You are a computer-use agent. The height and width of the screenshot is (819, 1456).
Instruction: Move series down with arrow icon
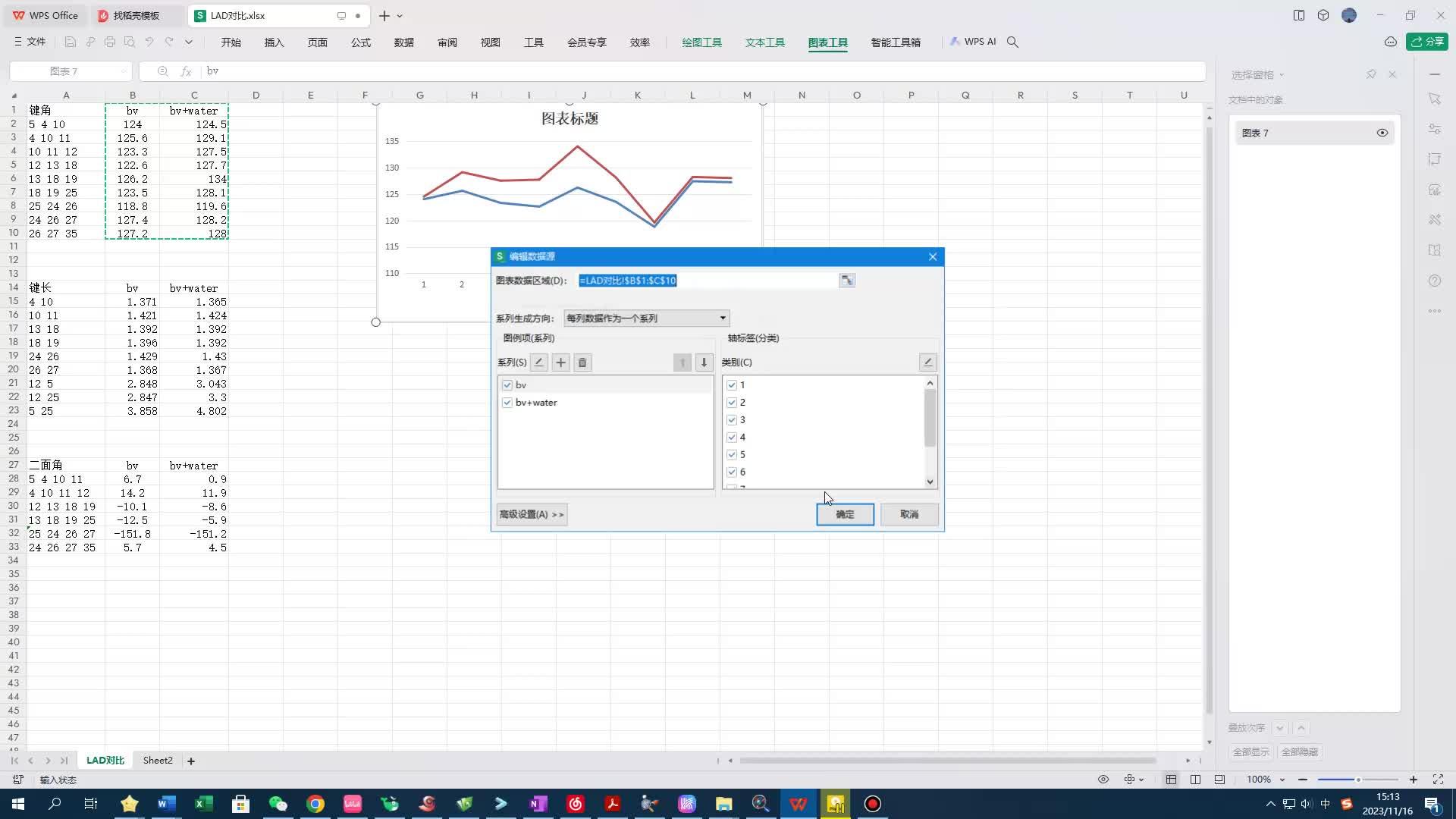pyautogui.click(x=704, y=362)
